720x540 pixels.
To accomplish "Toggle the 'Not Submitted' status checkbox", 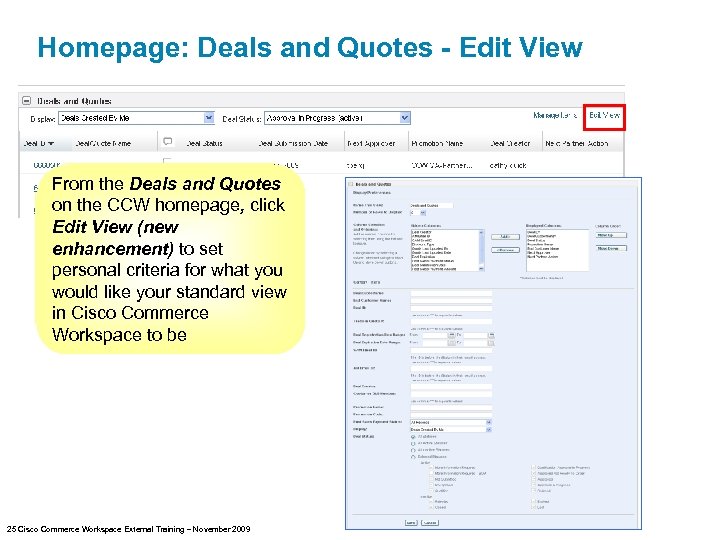I will click(431, 479).
